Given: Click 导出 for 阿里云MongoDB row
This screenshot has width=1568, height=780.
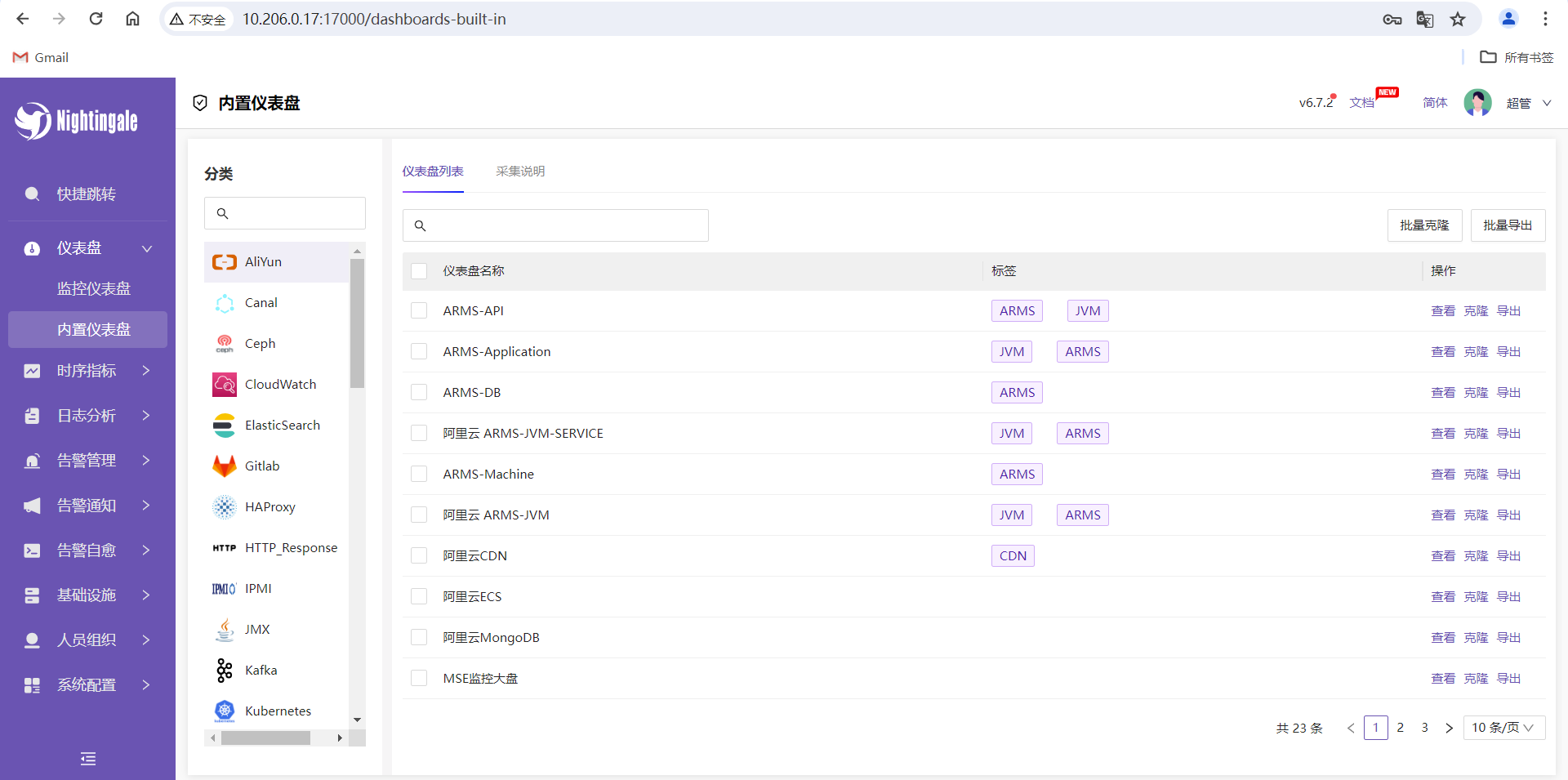Looking at the screenshot, I should click(x=1508, y=638).
